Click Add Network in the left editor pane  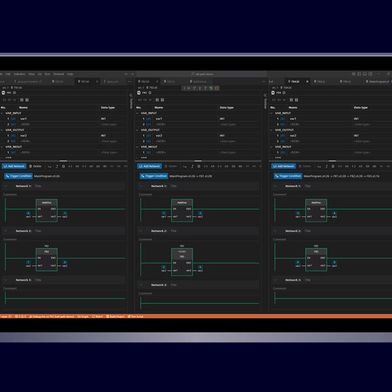pos(14,166)
